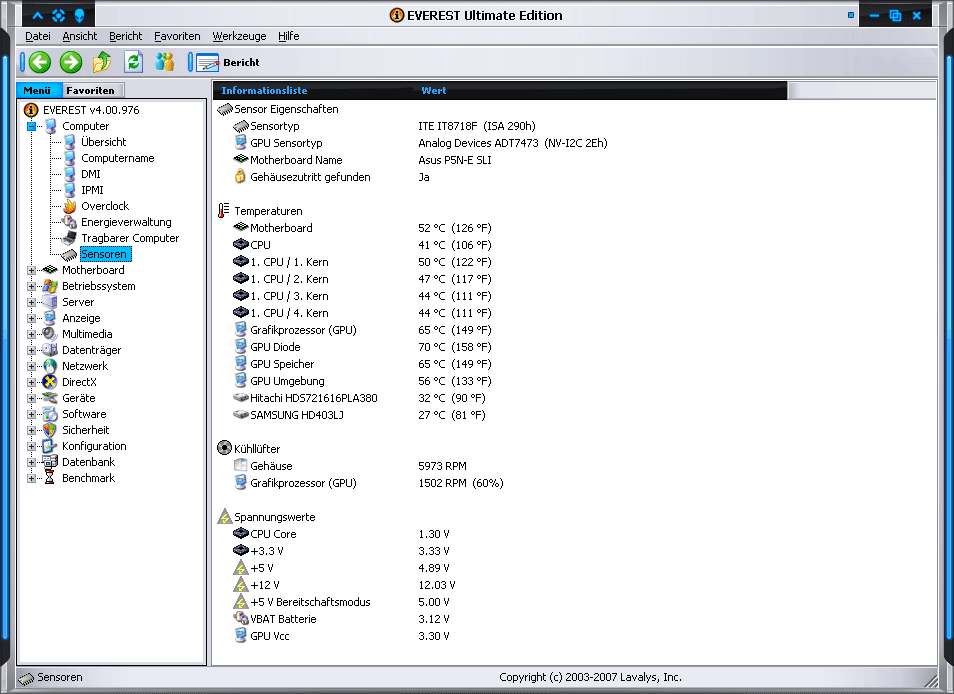Move up one level with Up arrow icon
This screenshot has height=694, width=954.
[x=102, y=62]
